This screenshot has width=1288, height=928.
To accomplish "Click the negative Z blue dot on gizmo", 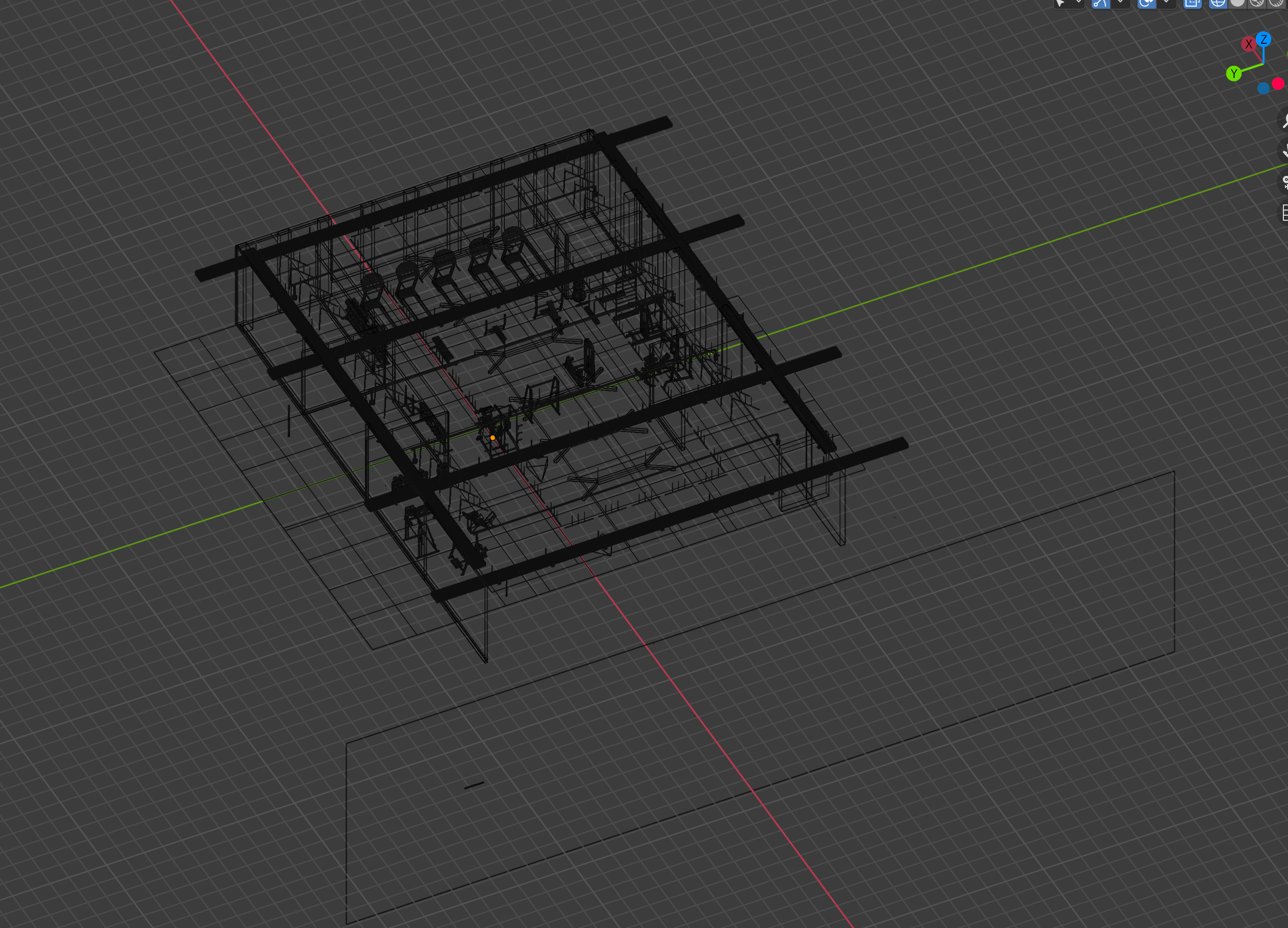I will click(x=1264, y=88).
